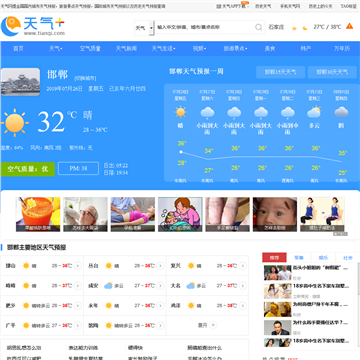Click the 邯郸 city photo thumbnail
This screenshot has height=360, width=360.
20,82
